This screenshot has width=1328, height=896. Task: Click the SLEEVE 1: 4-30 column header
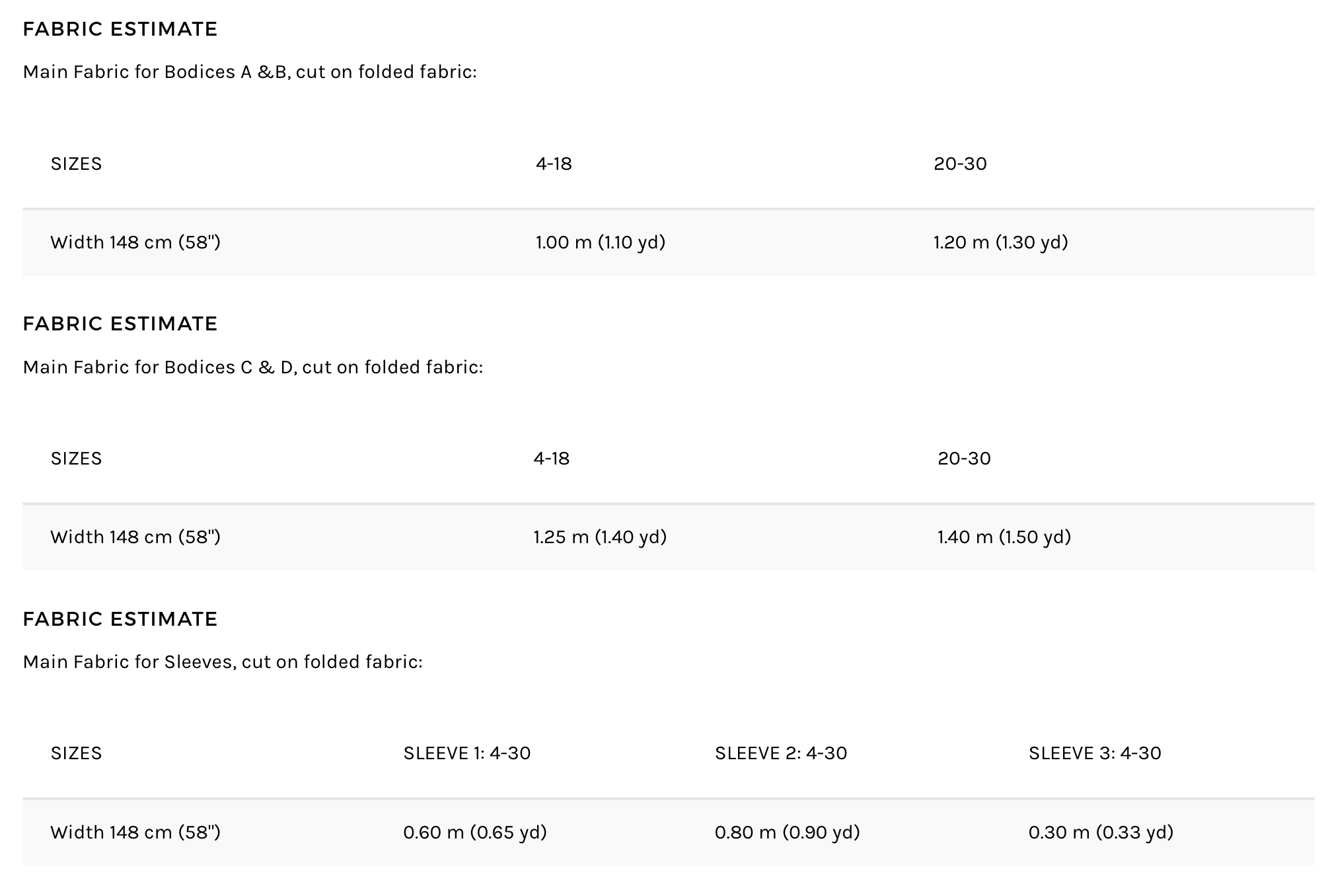pos(467,753)
